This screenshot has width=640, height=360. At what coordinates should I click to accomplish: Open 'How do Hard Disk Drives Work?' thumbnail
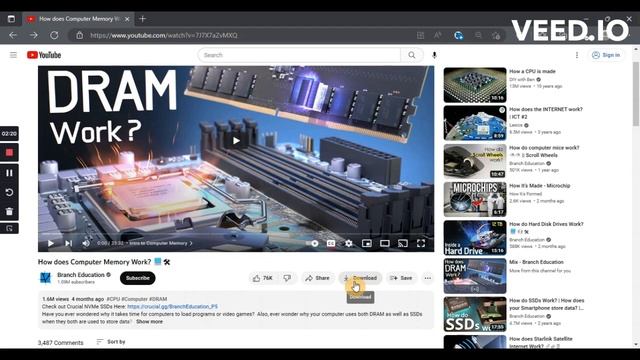point(475,238)
